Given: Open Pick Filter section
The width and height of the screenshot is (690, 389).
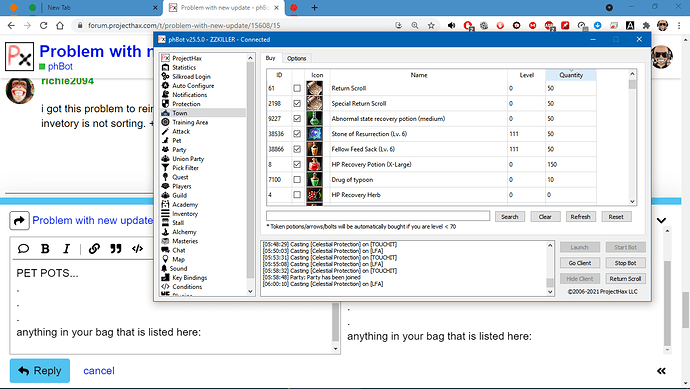Looking at the screenshot, I should [x=185, y=168].
